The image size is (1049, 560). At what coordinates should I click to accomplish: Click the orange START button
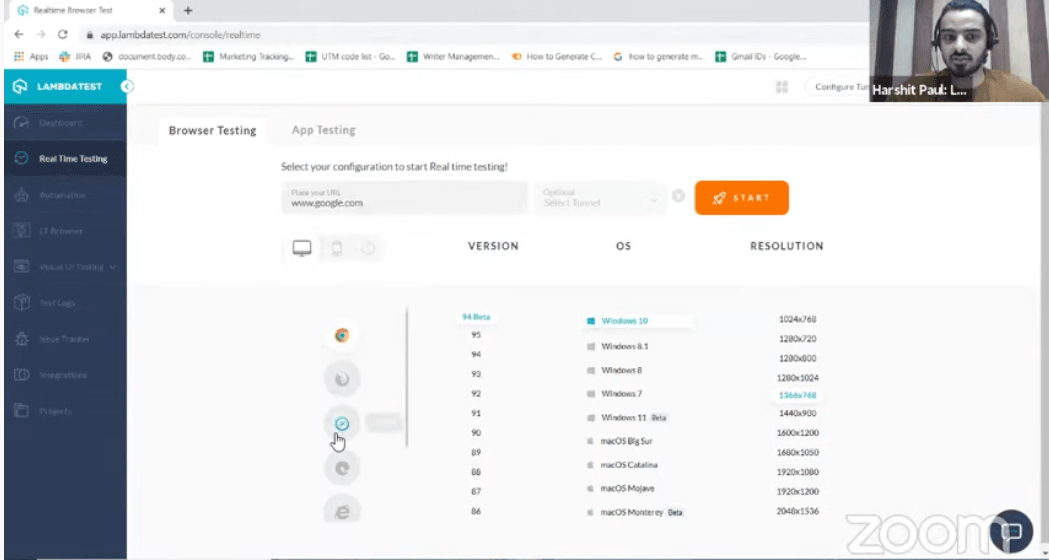(741, 198)
